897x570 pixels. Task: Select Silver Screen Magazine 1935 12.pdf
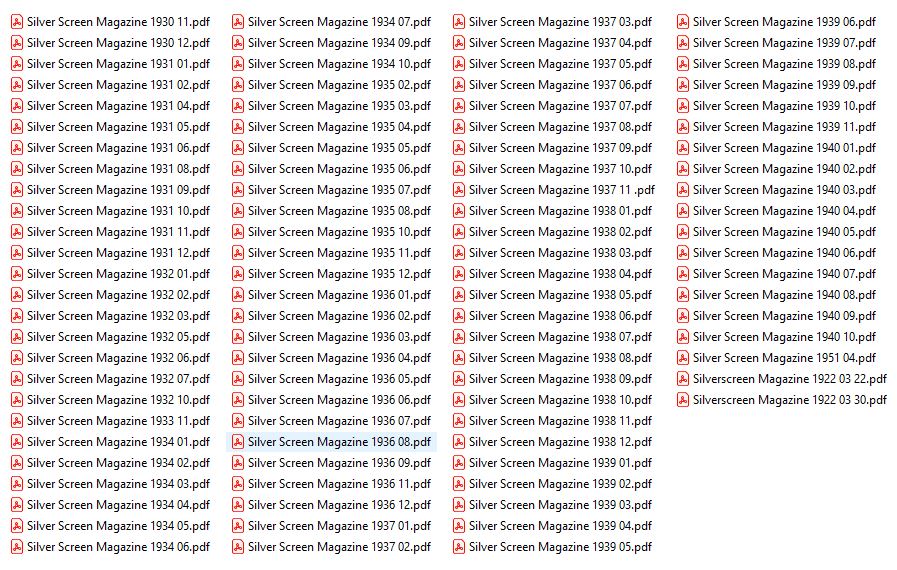(x=339, y=274)
